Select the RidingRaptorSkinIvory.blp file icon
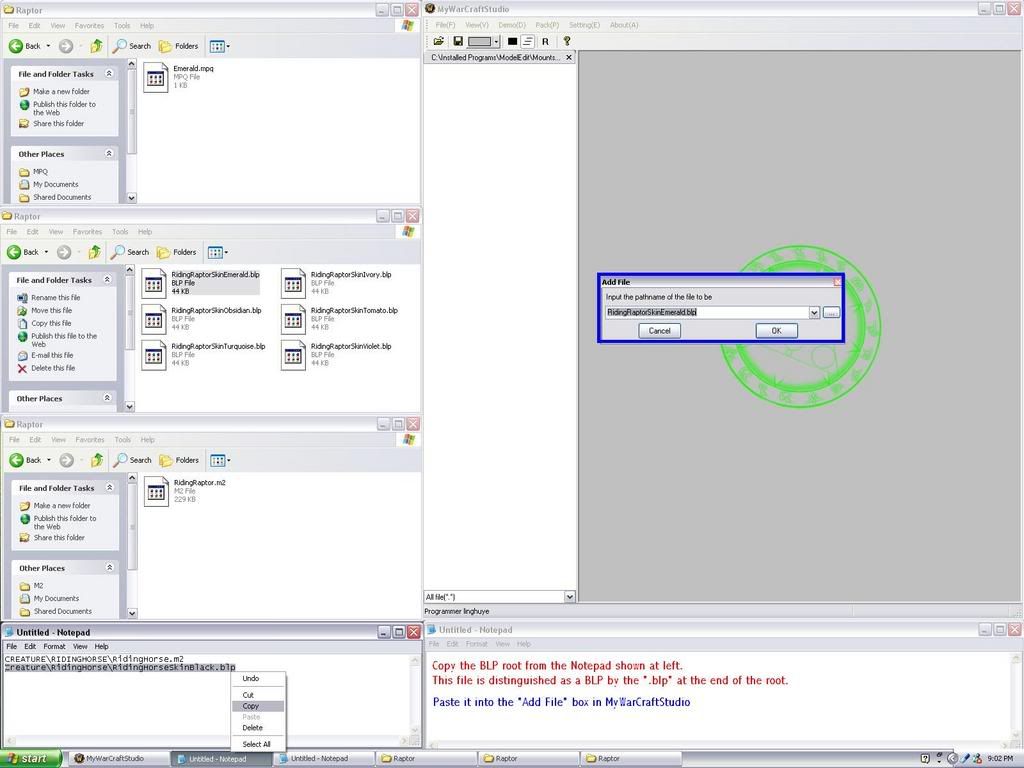 pyautogui.click(x=293, y=283)
